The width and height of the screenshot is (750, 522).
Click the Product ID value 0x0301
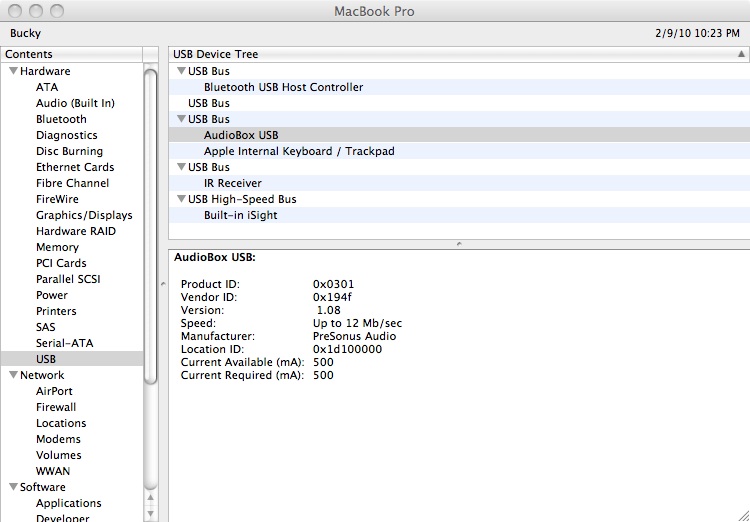pyautogui.click(x=333, y=284)
